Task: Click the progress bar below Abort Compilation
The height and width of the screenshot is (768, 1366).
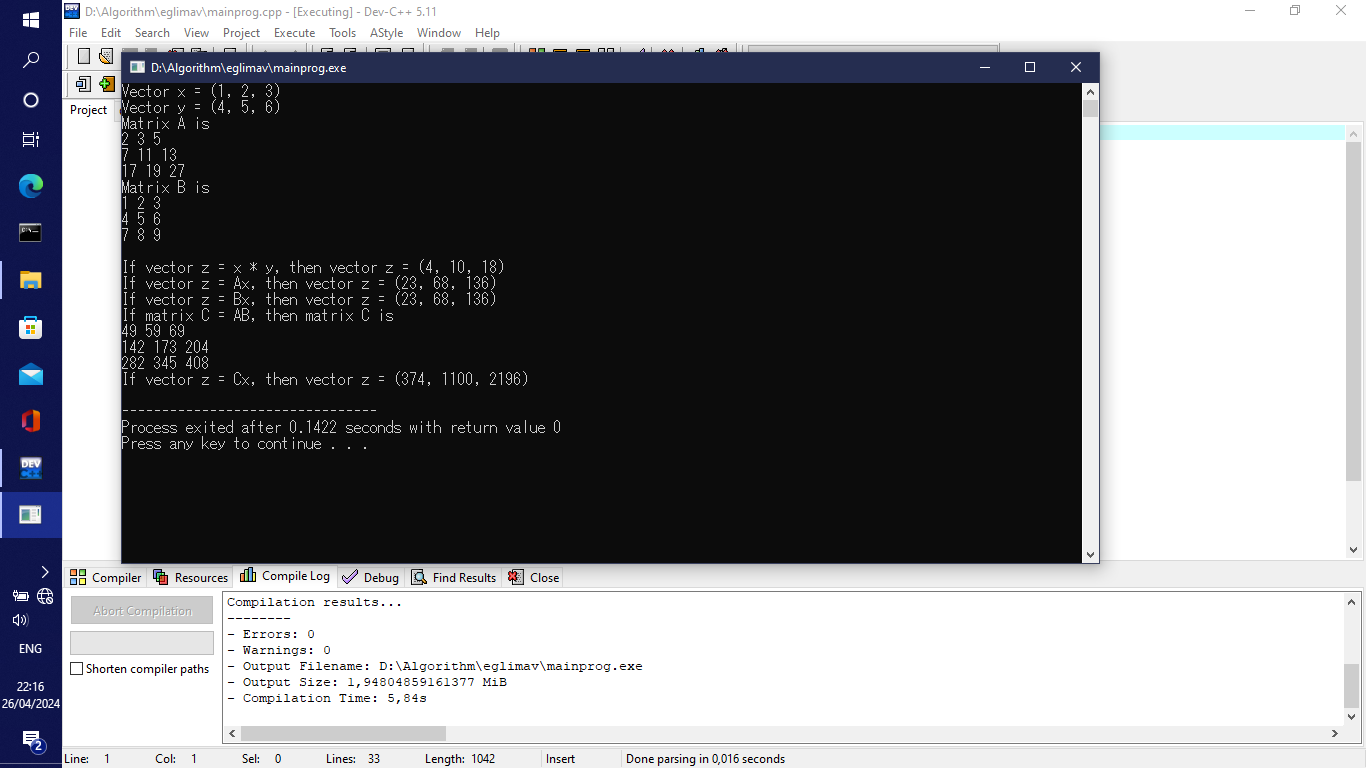Action: (142, 642)
